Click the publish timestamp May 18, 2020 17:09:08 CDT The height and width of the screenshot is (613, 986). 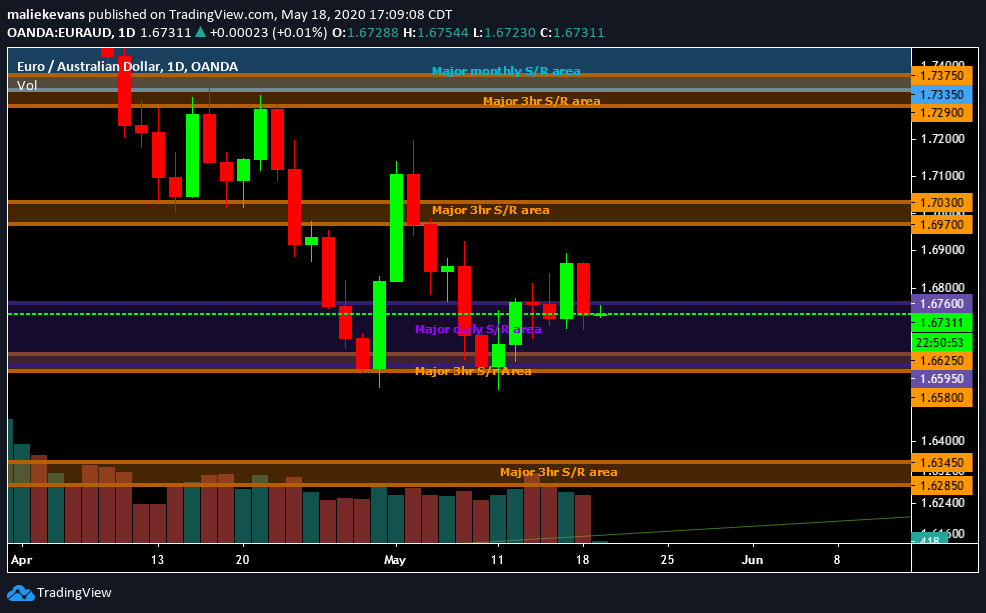coord(367,14)
